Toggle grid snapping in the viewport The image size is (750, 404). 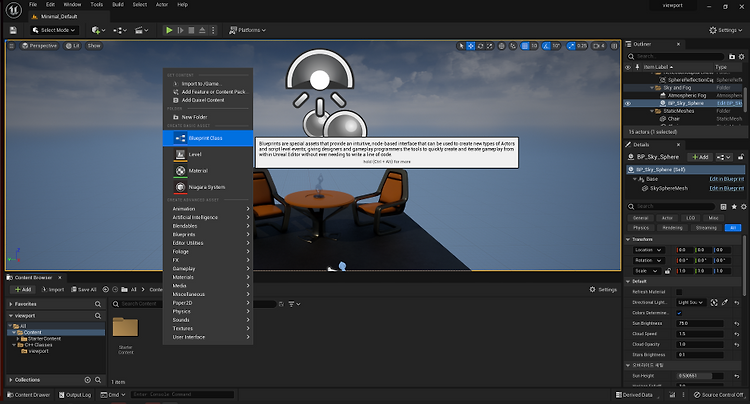pyautogui.click(x=525, y=46)
